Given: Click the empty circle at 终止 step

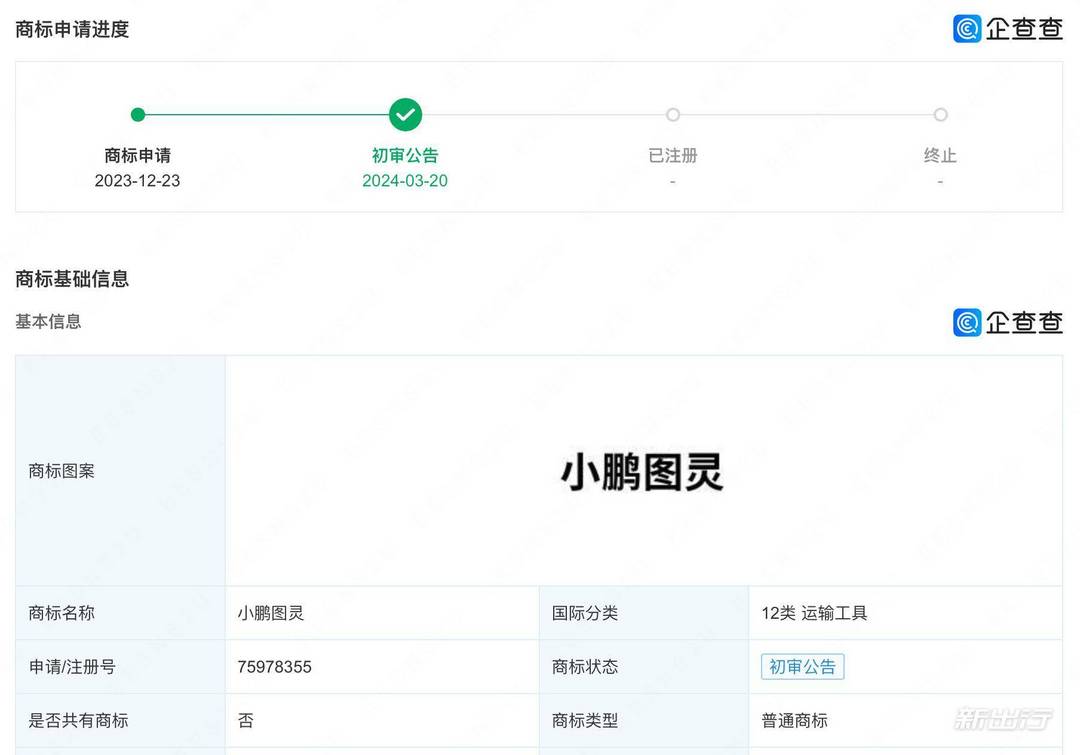Looking at the screenshot, I should click(x=940, y=114).
